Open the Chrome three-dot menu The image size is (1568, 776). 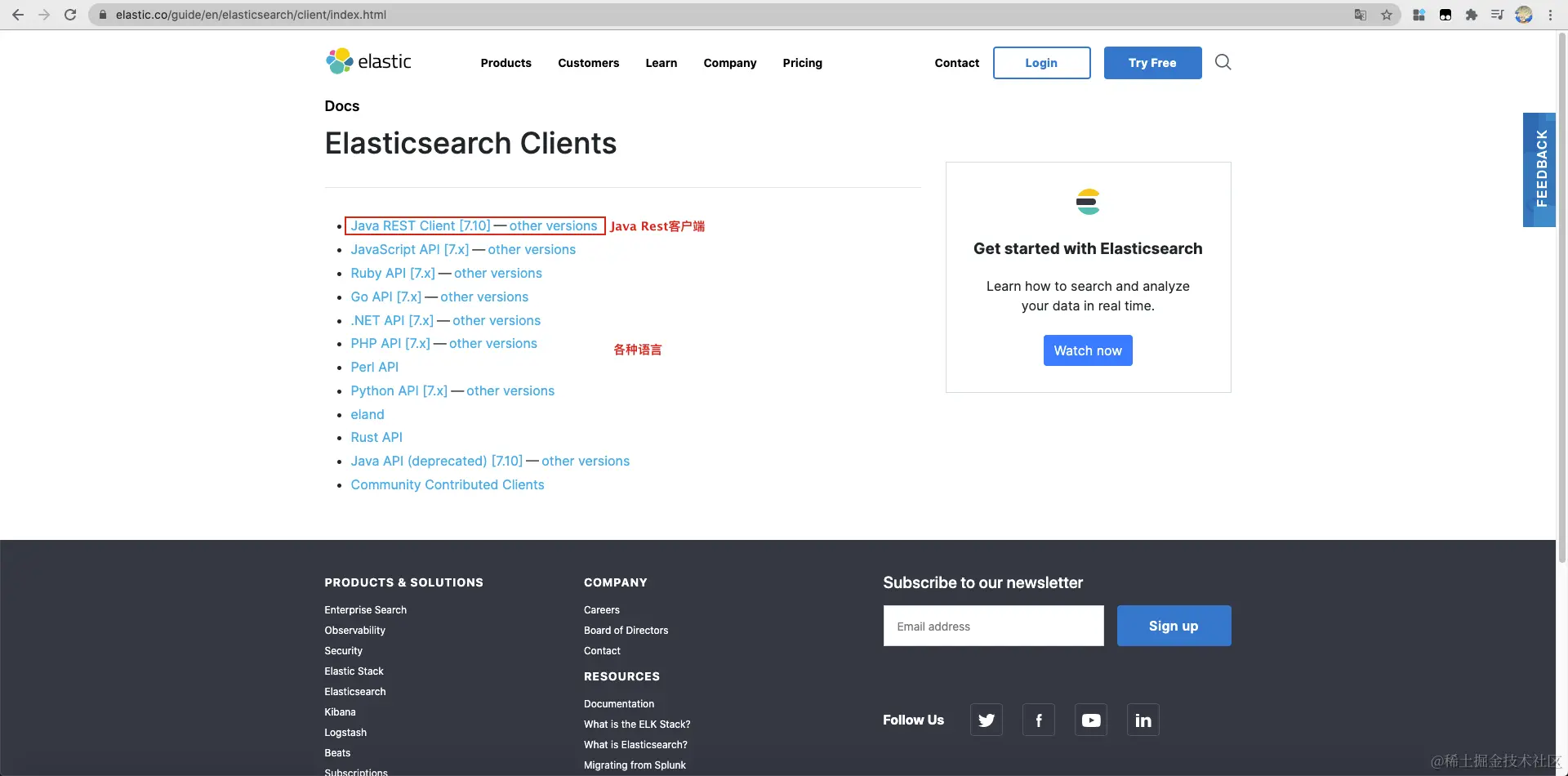point(1550,15)
